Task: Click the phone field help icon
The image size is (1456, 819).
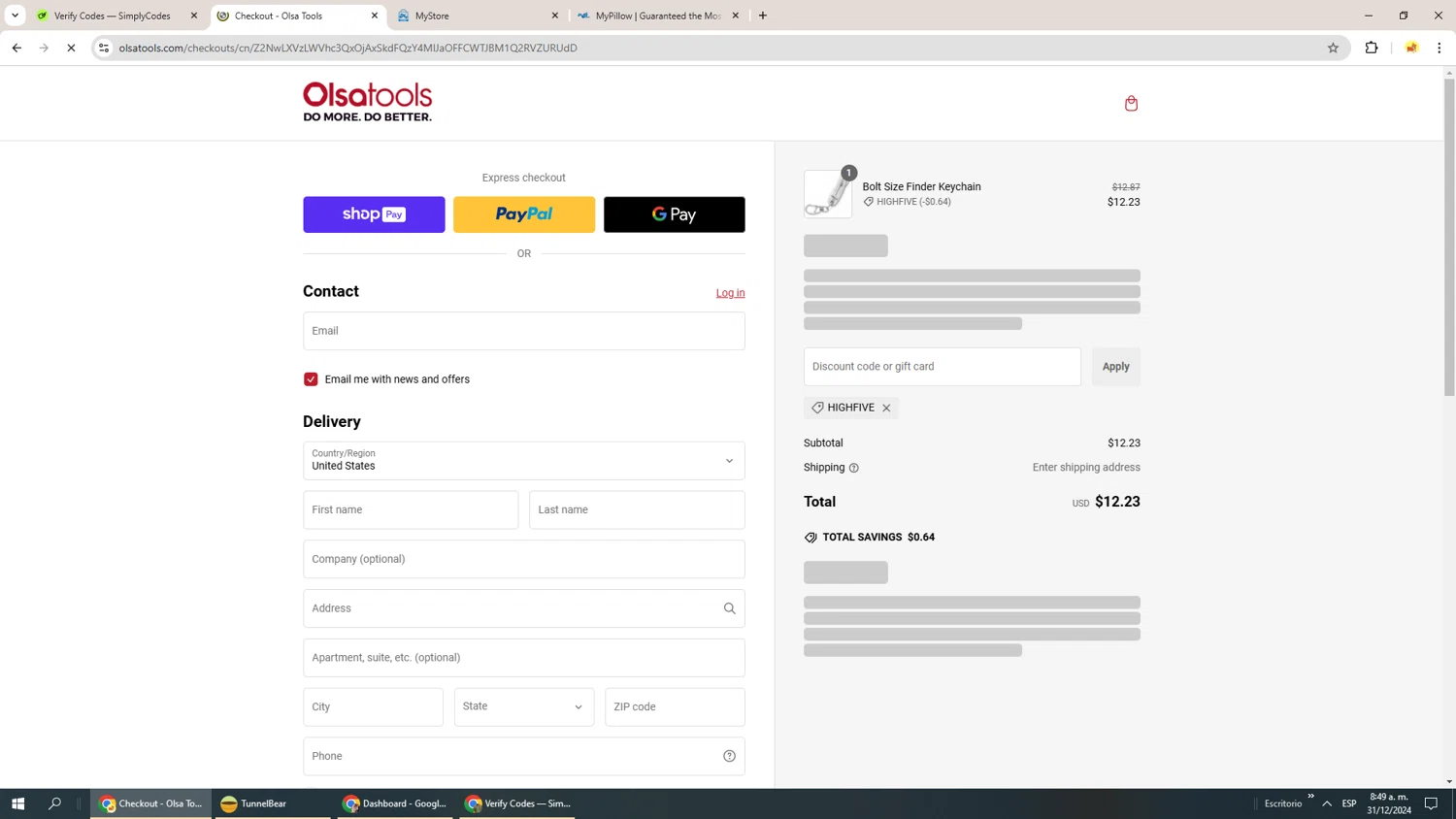Action: tap(729, 756)
